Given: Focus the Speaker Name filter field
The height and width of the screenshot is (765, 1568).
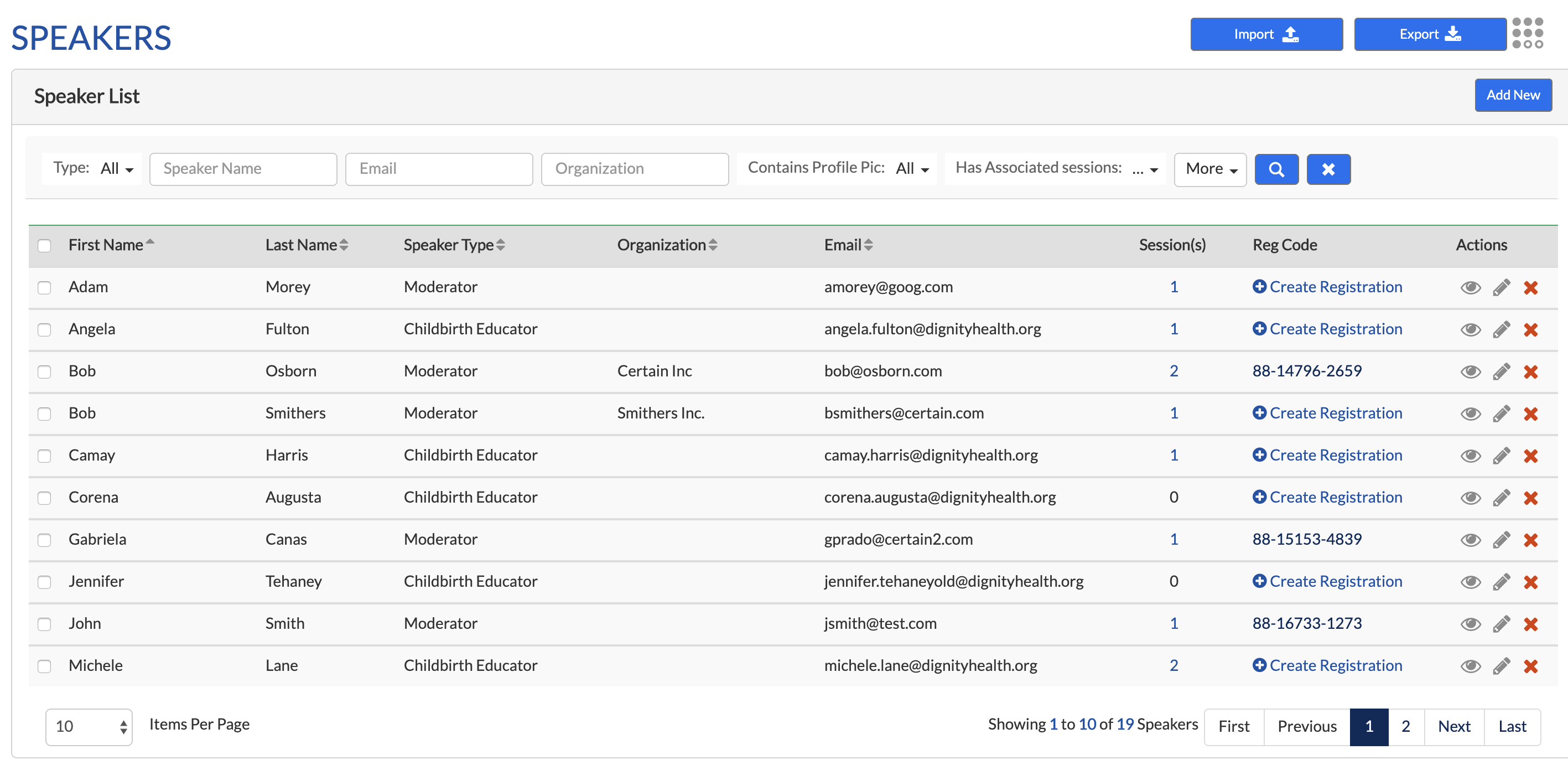Looking at the screenshot, I should tap(243, 169).
